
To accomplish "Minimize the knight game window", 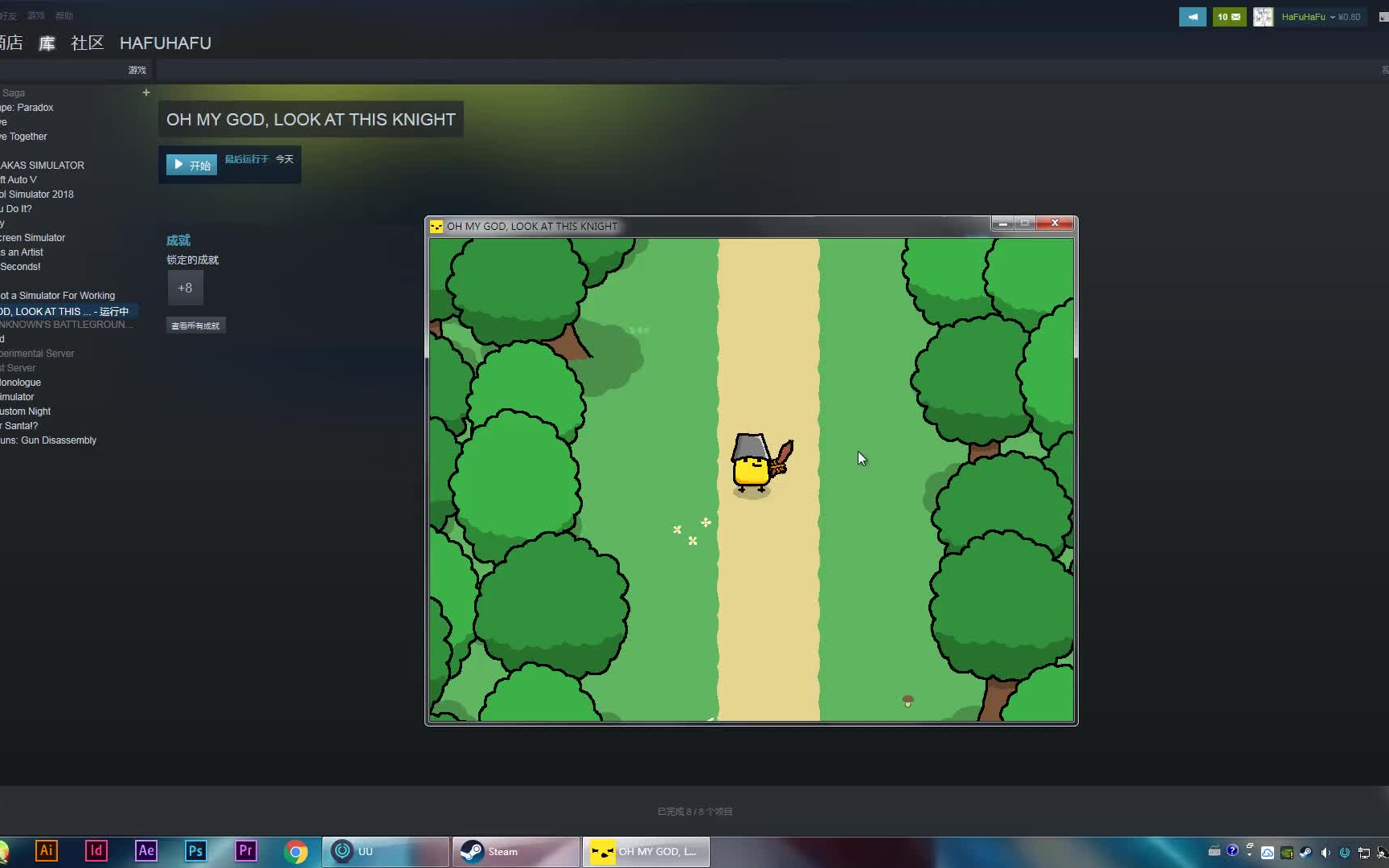I will point(1002,223).
